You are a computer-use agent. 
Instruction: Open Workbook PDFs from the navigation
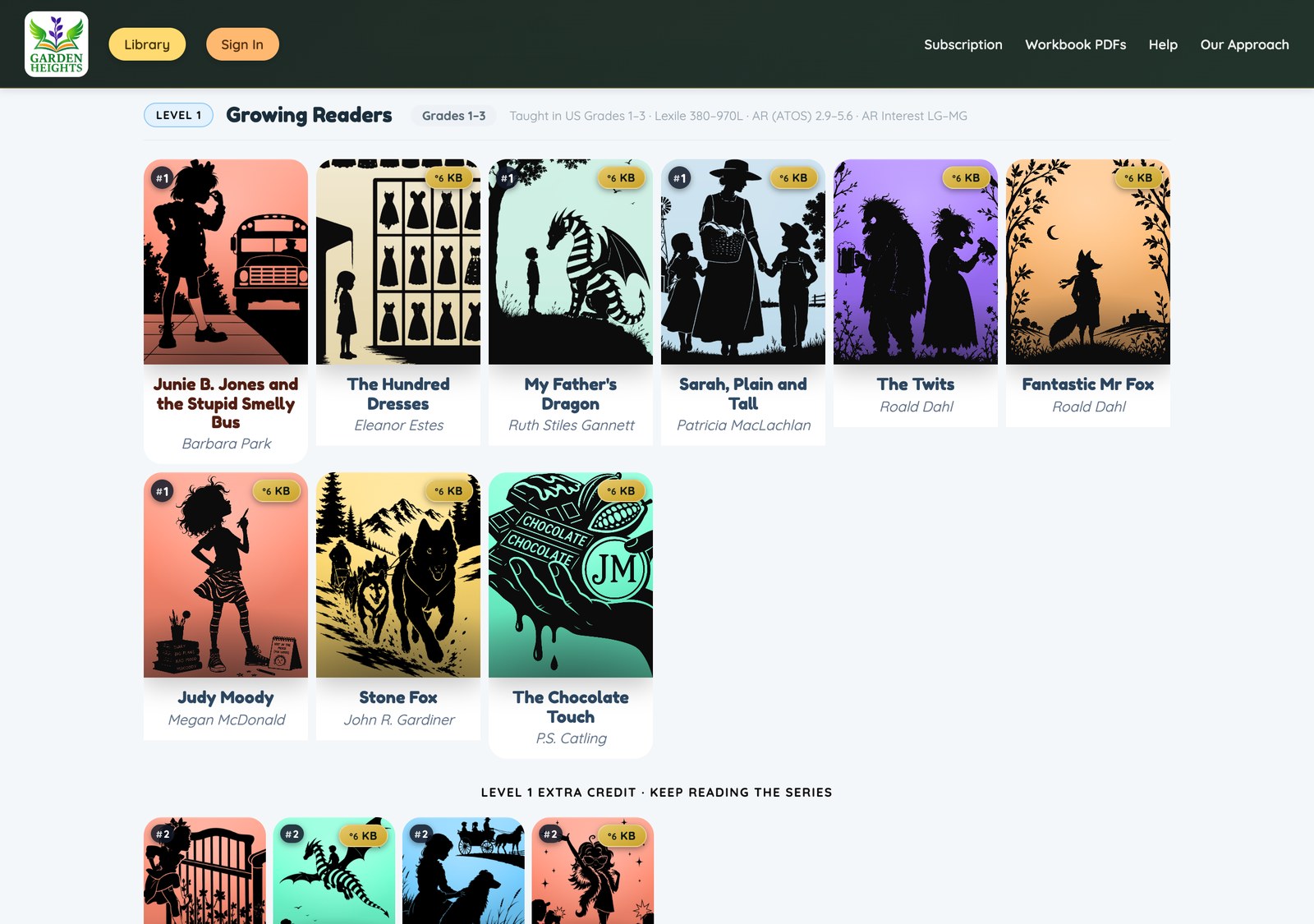point(1076,44)
